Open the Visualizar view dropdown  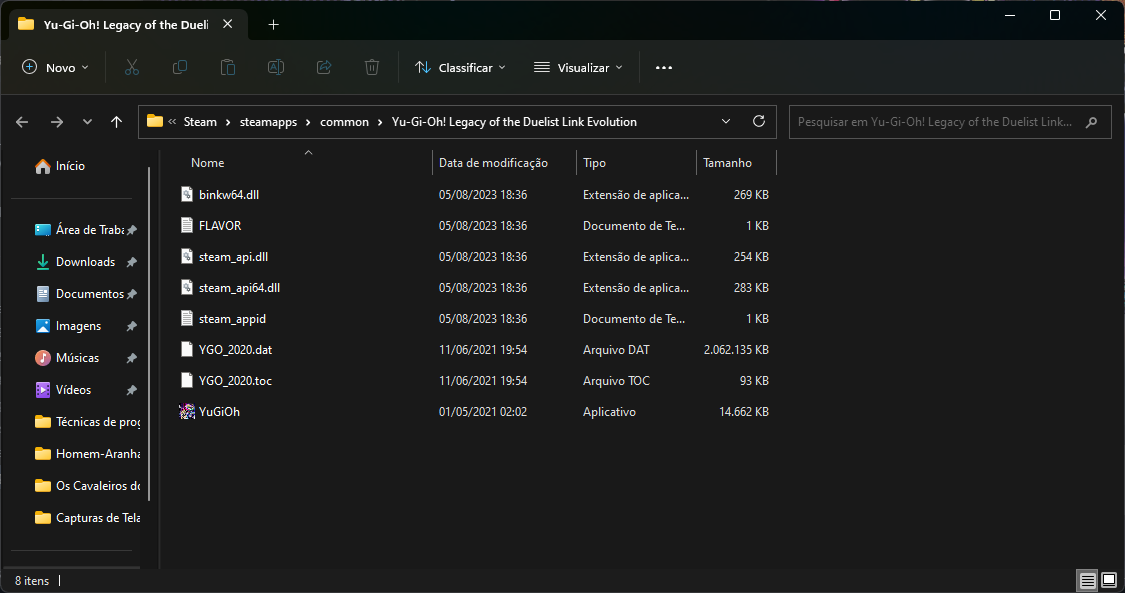[x=578, y=67]
